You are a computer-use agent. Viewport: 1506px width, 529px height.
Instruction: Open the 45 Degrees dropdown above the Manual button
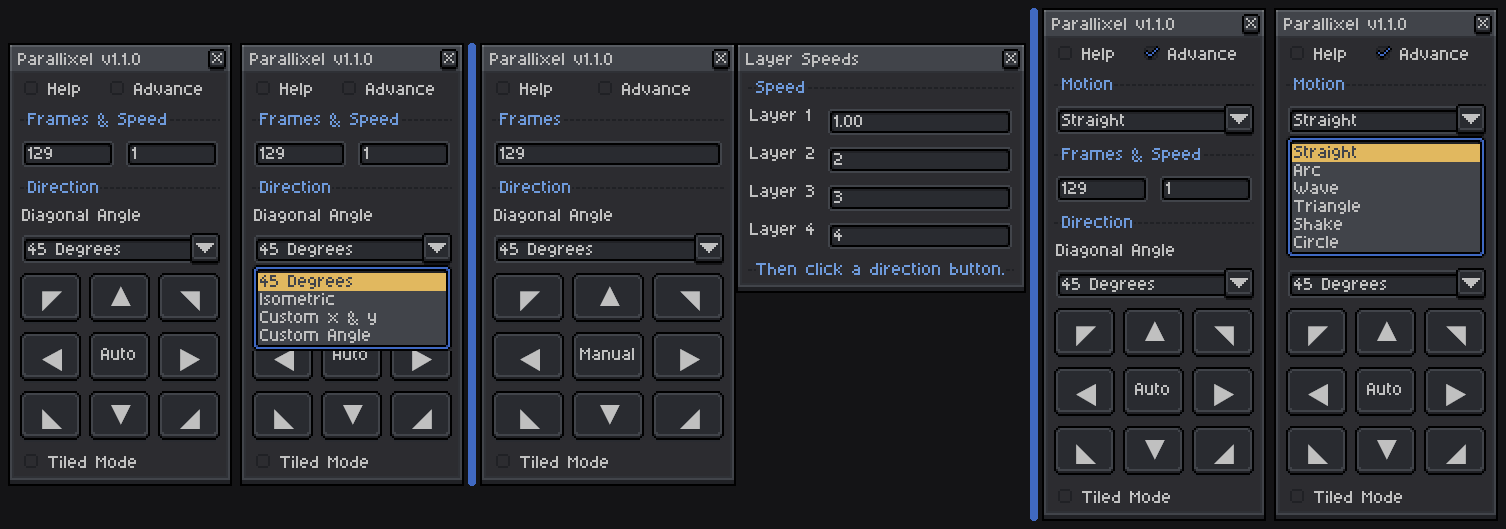(x=709, y=248)
